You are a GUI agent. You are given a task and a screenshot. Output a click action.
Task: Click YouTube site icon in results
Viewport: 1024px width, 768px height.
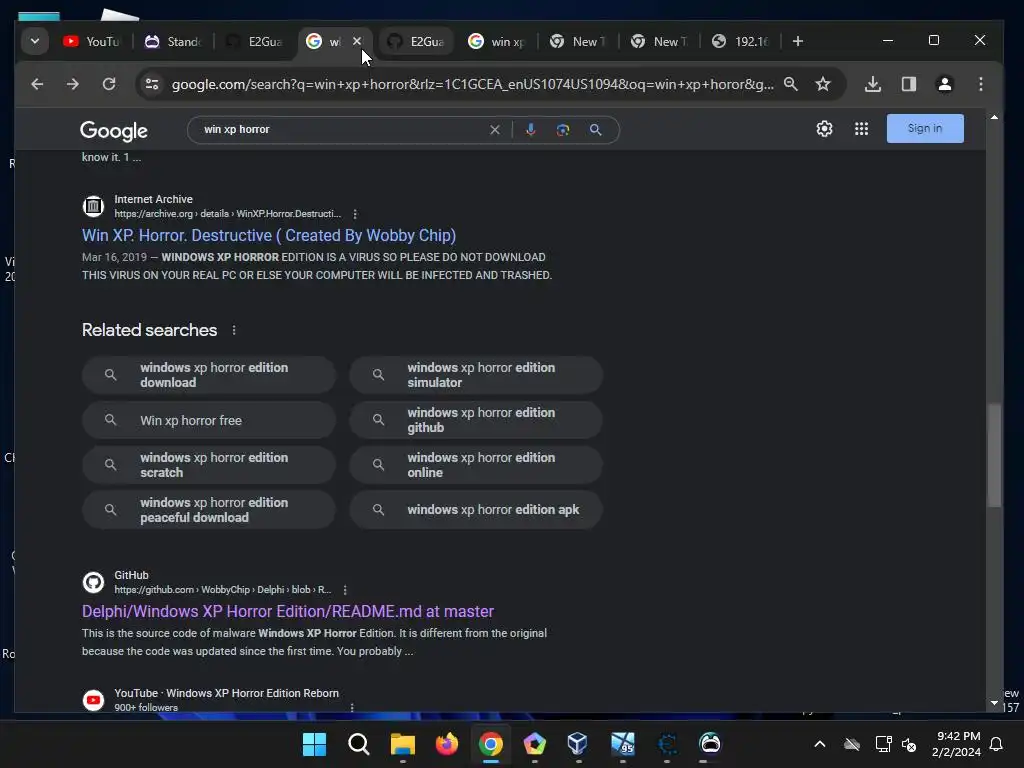93,700
